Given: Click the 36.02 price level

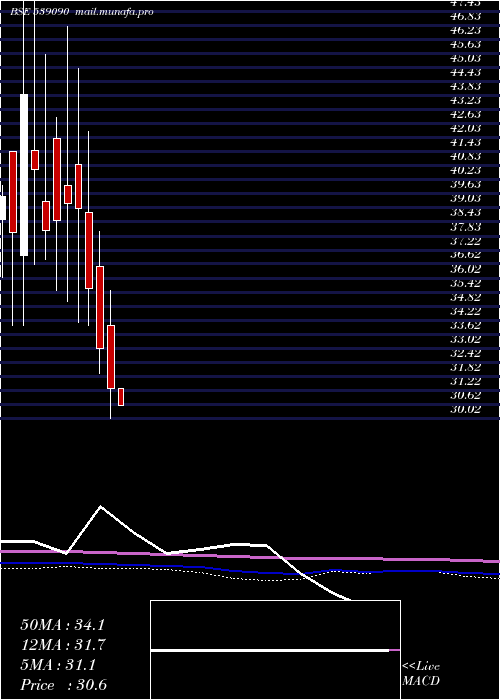Looking at the screenshot, I should point(466,269).
